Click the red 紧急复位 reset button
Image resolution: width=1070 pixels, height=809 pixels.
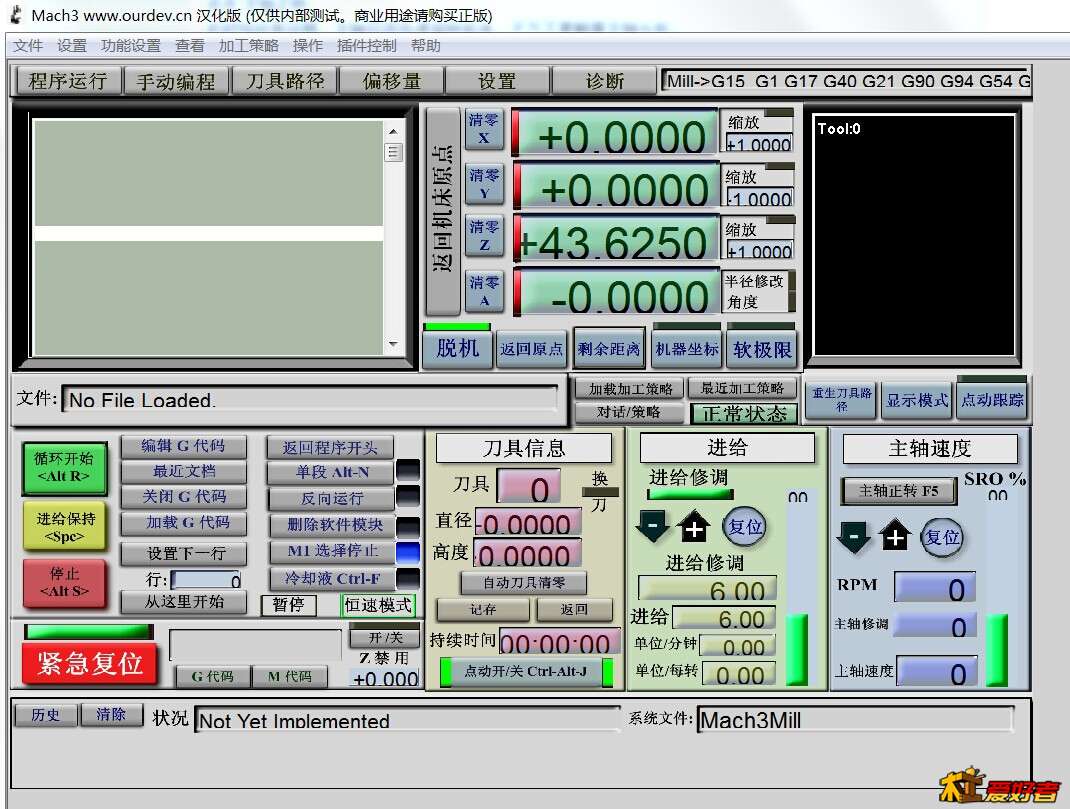89,663
